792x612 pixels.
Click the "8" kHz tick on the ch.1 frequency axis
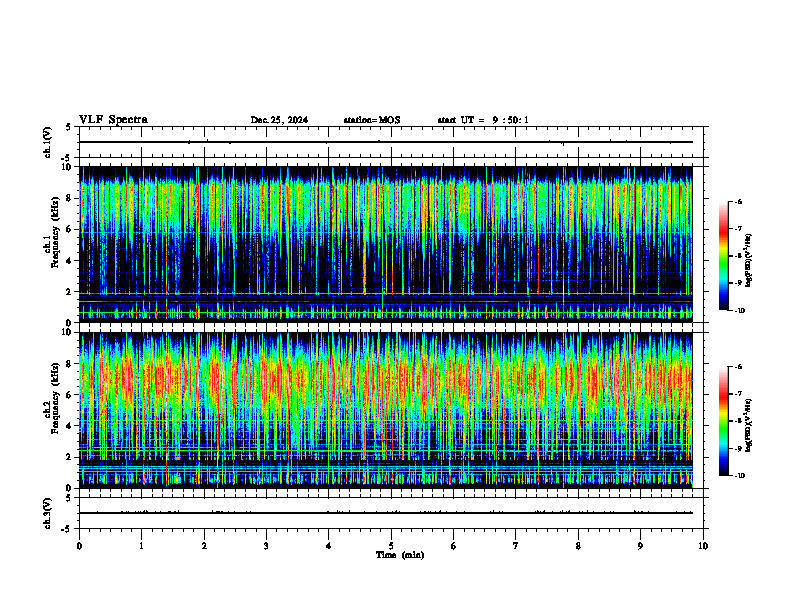[x=70, y=198]
